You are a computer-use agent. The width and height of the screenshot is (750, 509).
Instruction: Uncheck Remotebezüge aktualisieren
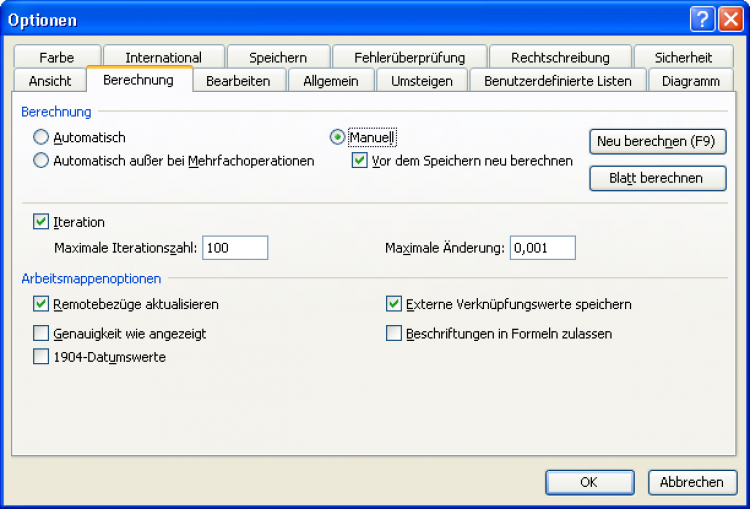coord(41,304)
